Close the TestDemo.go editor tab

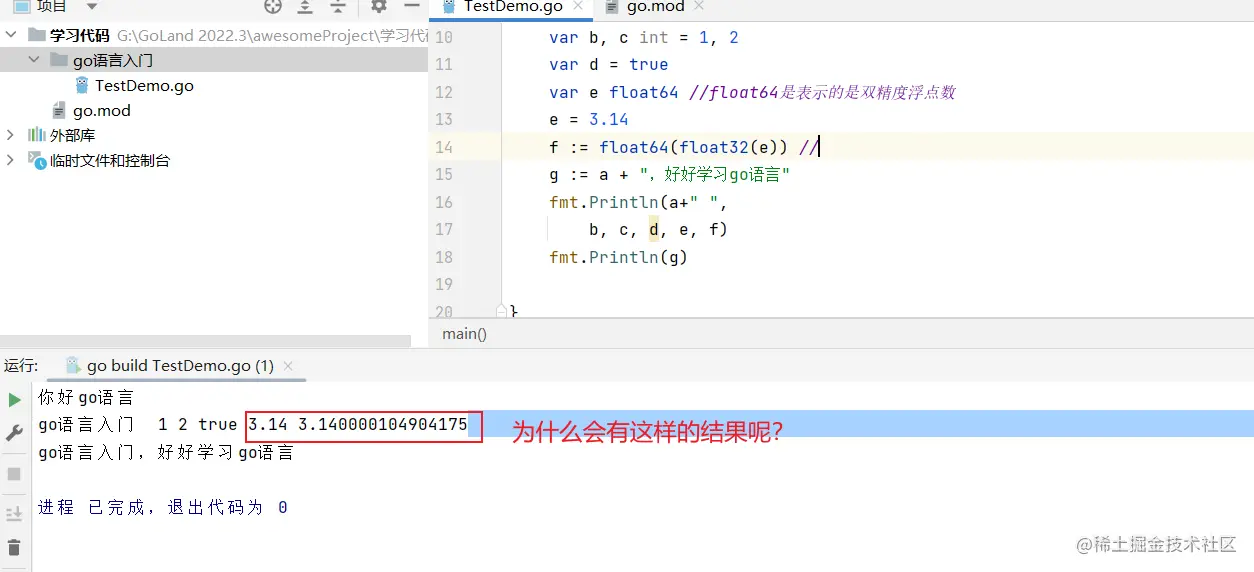pos(579,6)
